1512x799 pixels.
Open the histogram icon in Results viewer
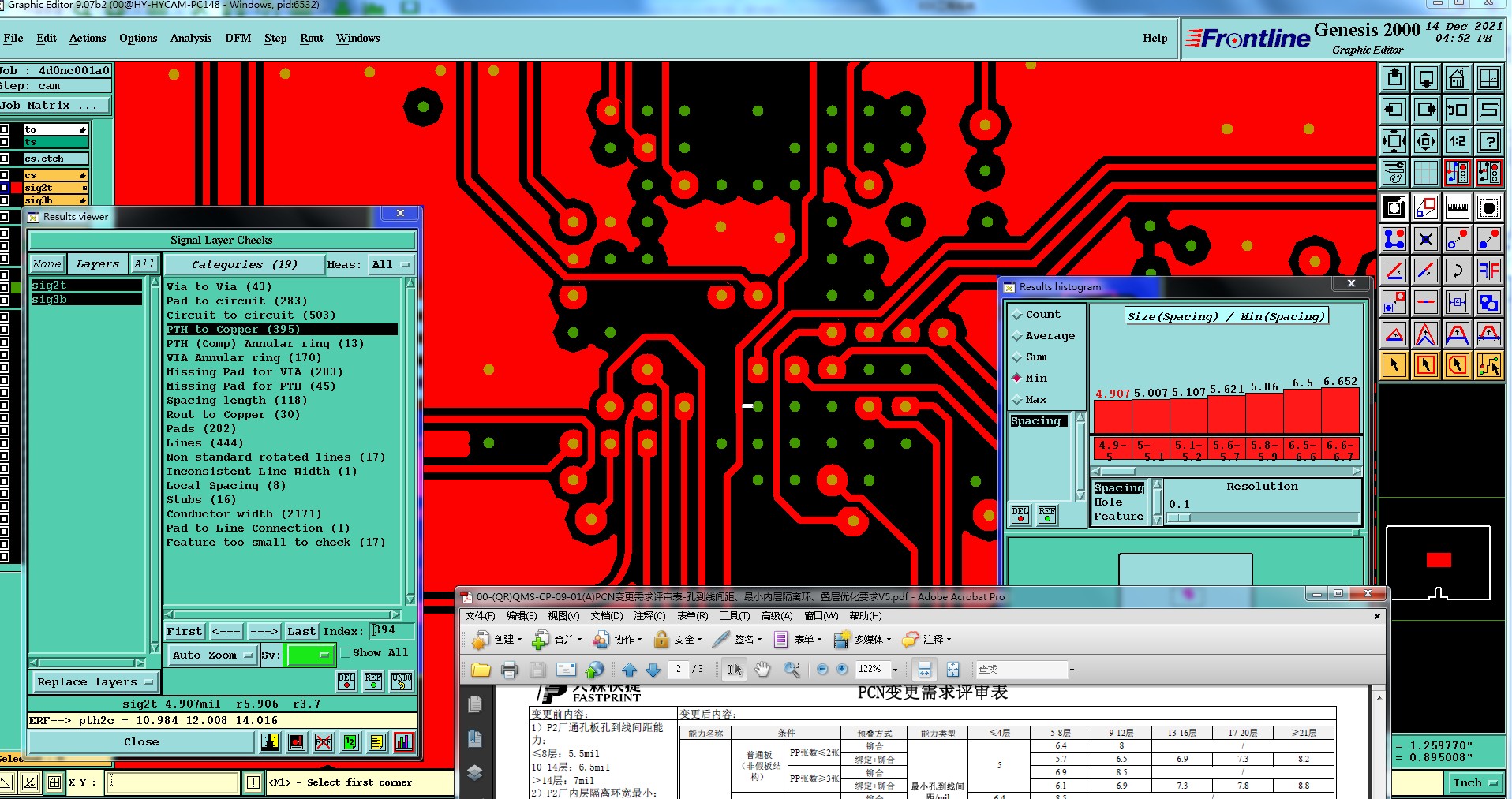[x=404, y=742]
